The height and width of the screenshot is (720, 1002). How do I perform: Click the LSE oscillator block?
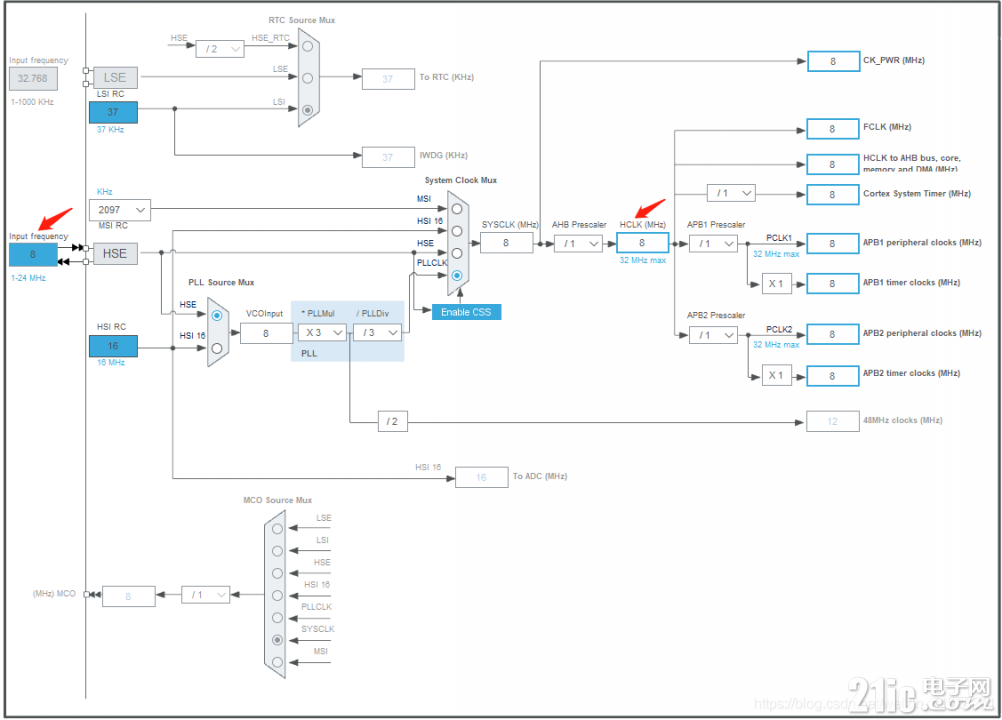(115, 77)
